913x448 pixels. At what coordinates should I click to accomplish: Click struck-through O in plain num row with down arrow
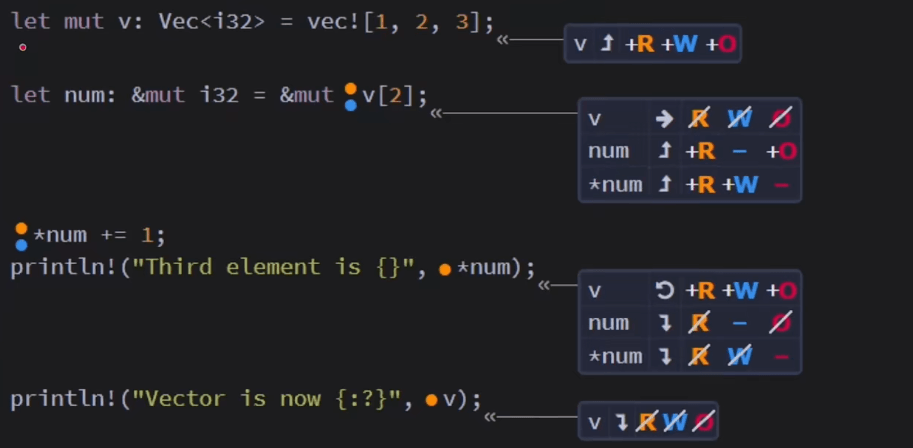click(781, 323)
